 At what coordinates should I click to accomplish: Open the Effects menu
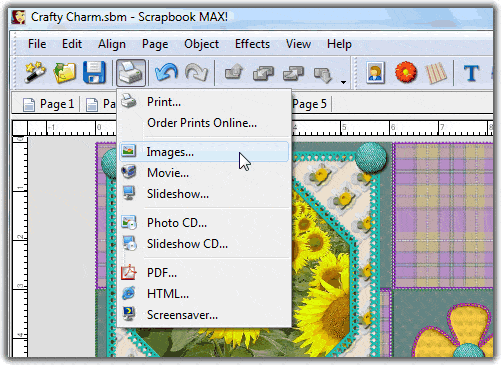click(252, 44)
